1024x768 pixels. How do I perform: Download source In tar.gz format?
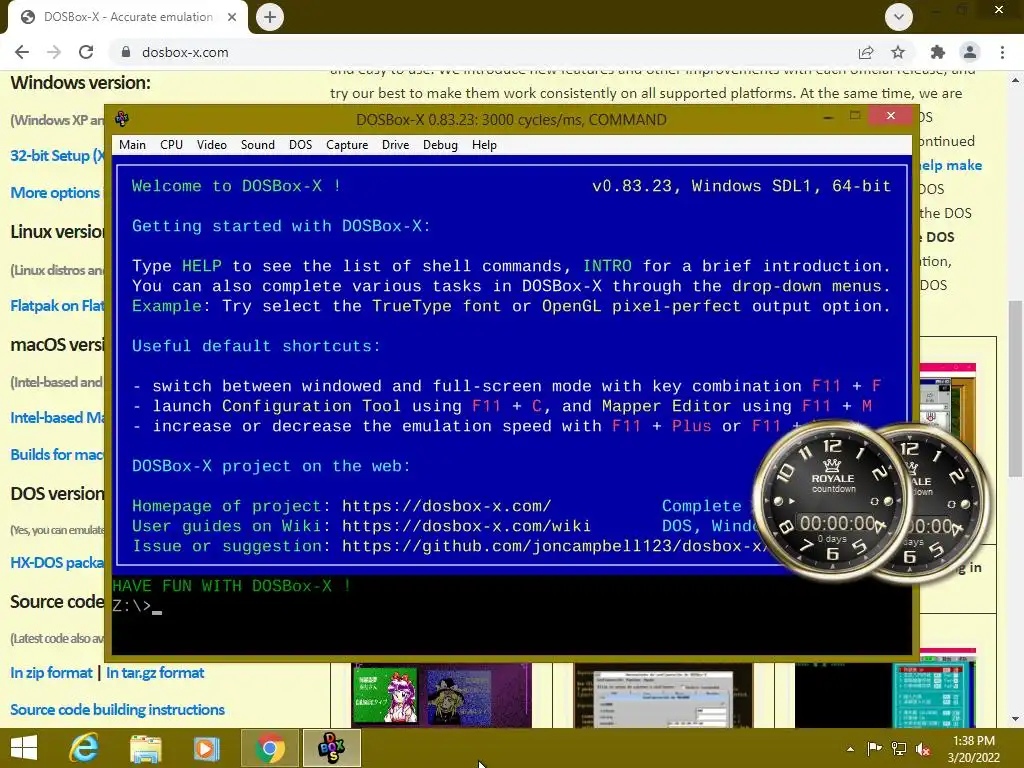click(x=155, y=673)
